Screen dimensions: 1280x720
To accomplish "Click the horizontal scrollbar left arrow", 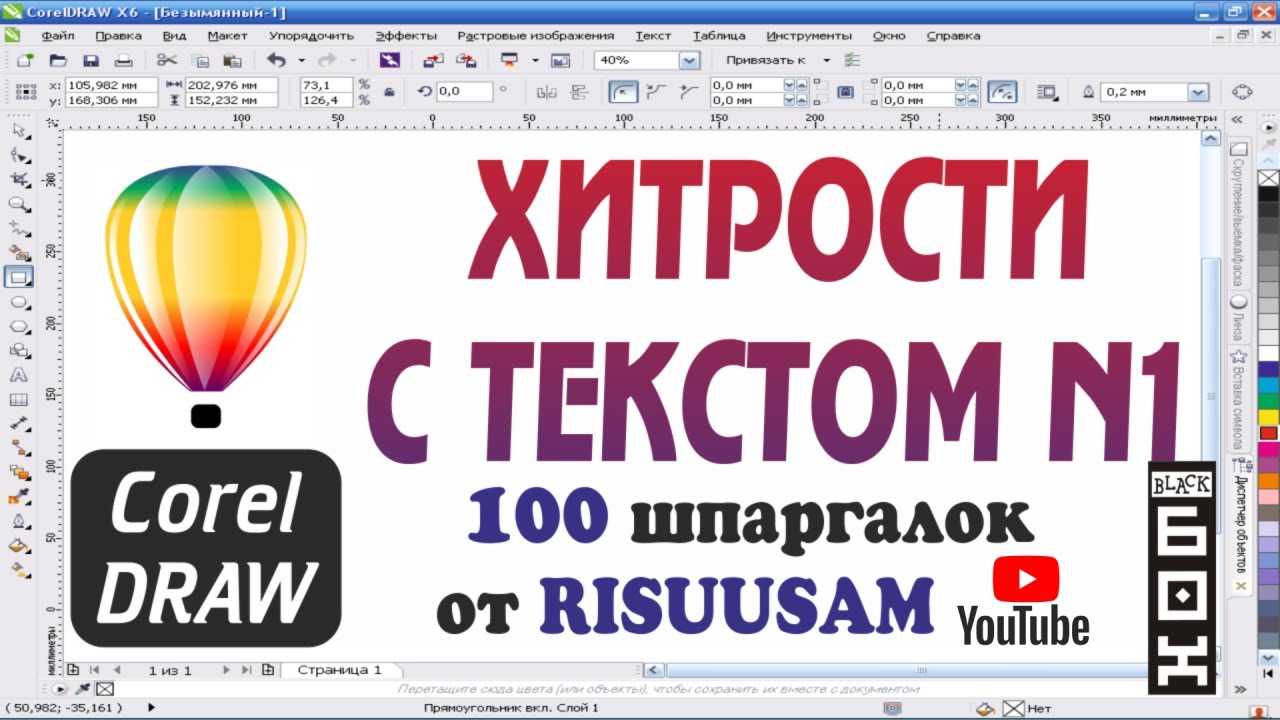I will point(654,670).
